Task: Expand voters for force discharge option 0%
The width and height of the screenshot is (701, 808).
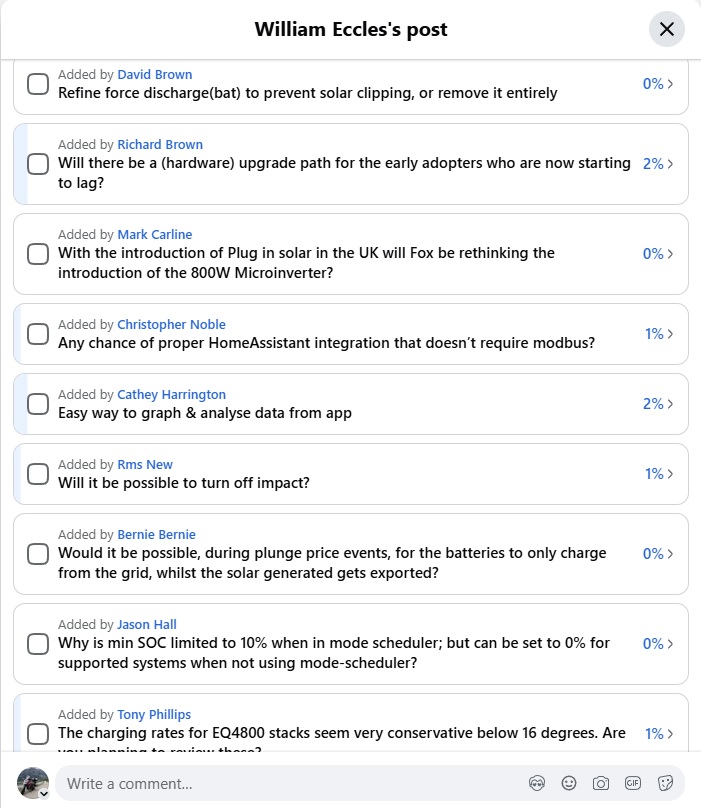Action: tap(658, 83)
